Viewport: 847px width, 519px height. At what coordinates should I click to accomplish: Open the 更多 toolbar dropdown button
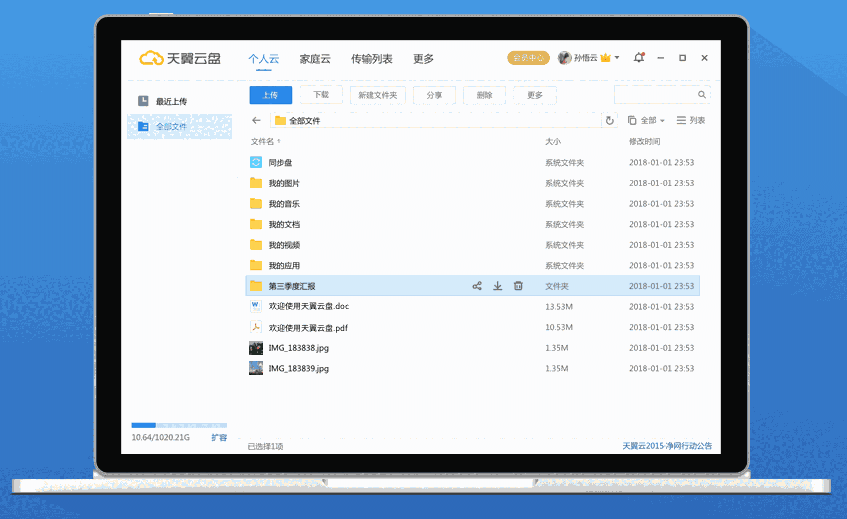(535, 95)
